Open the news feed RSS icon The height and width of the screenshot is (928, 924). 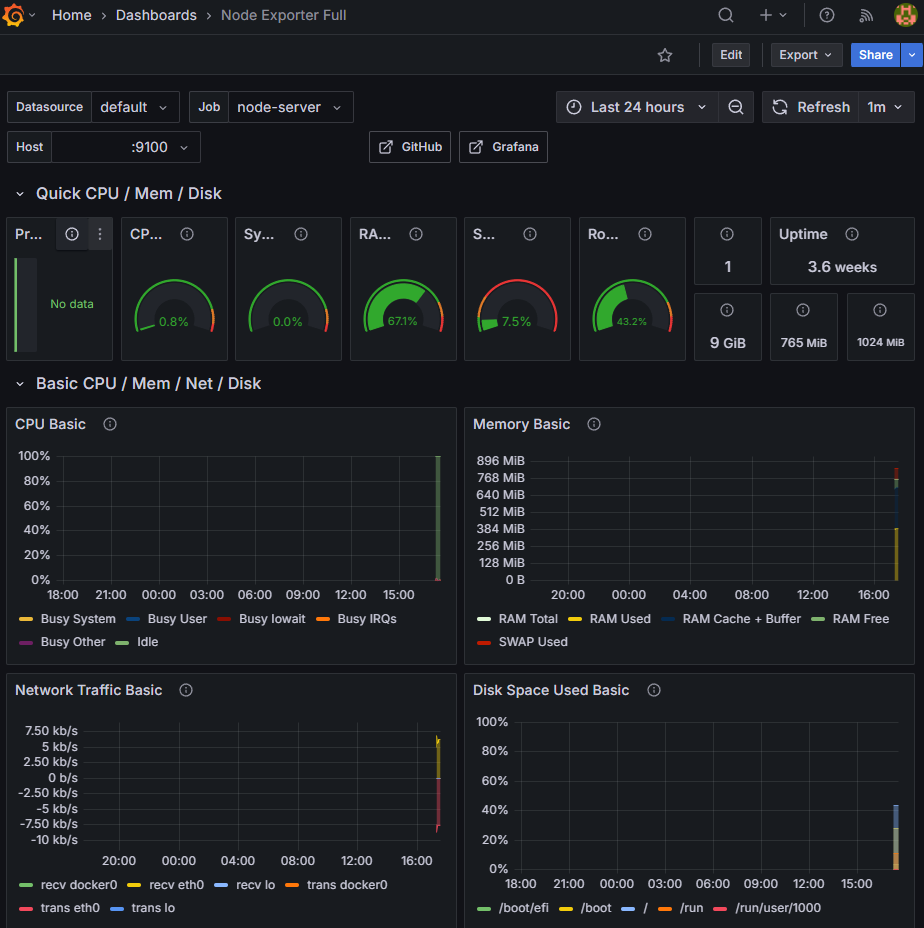click(865, 15)
